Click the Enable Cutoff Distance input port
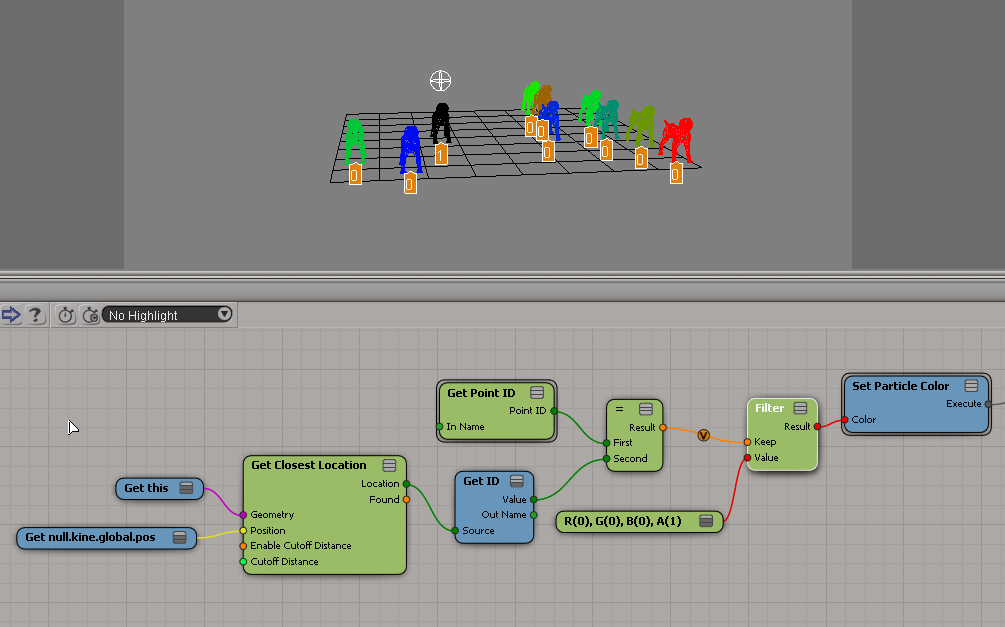Image resolution: width=1005 pixels, height=627 pixels. click(x=243, y=546)
